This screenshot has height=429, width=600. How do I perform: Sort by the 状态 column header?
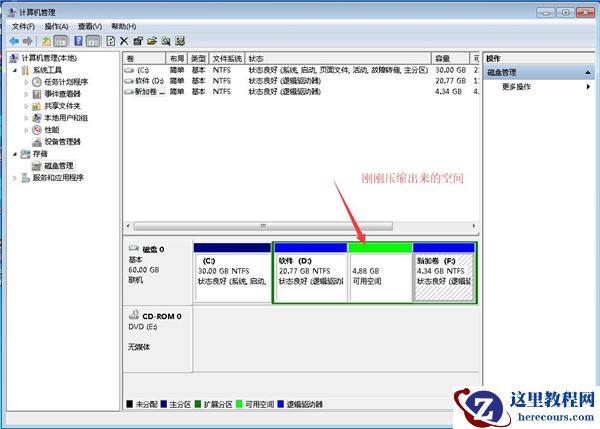[x=338, y=59]
